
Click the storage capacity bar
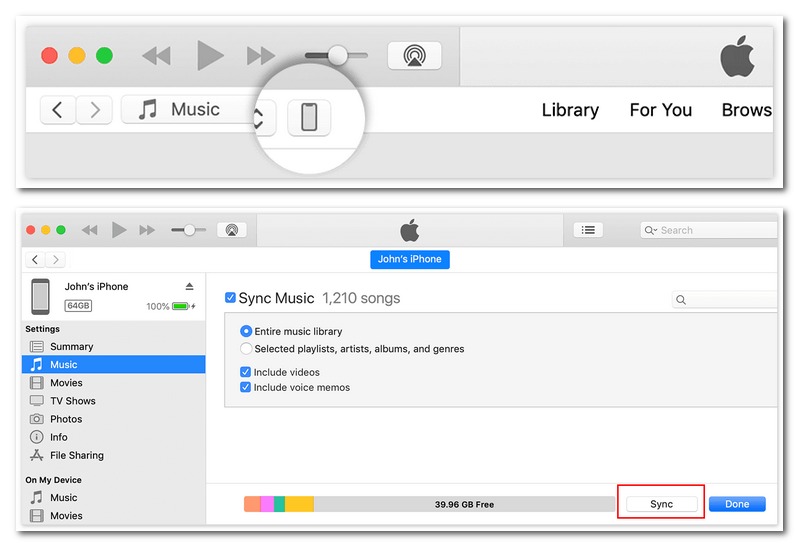click(x=430, y=504)
